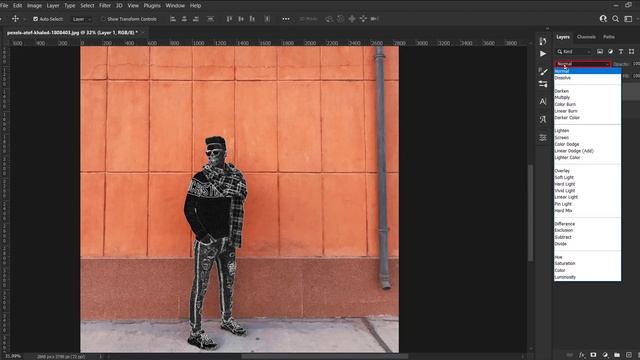
Task: Collapse the blend mode dropdown field
Action: pos(582,64)
